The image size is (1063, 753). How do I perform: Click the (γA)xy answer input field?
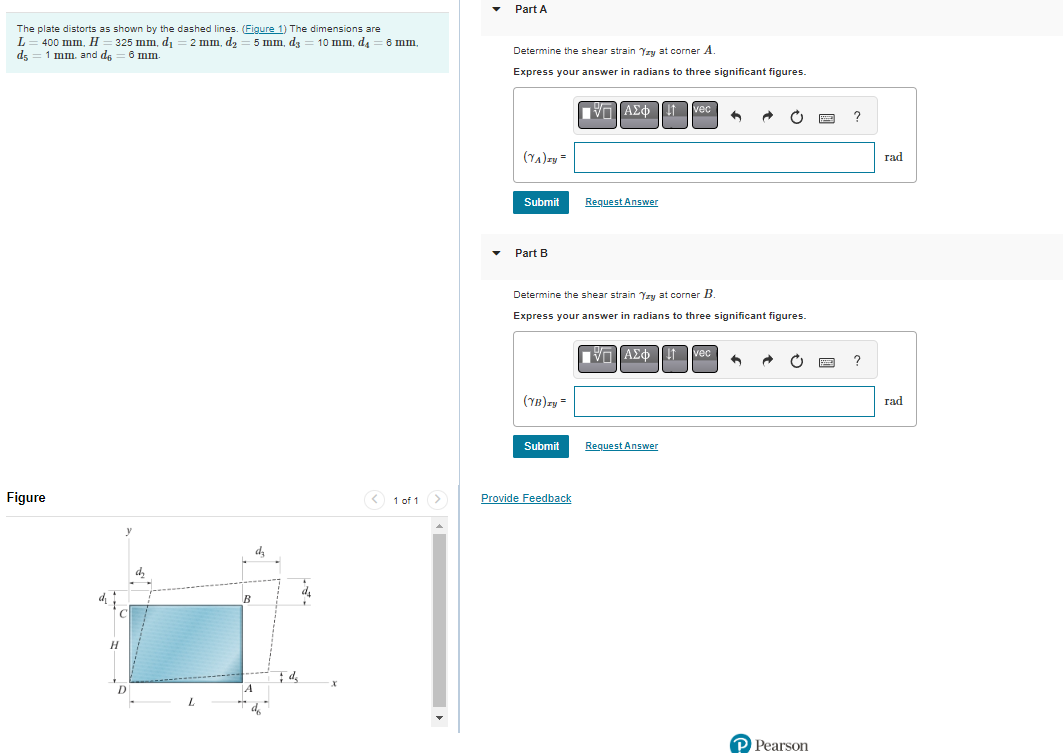pyautogui.click(x=723, y=157)
